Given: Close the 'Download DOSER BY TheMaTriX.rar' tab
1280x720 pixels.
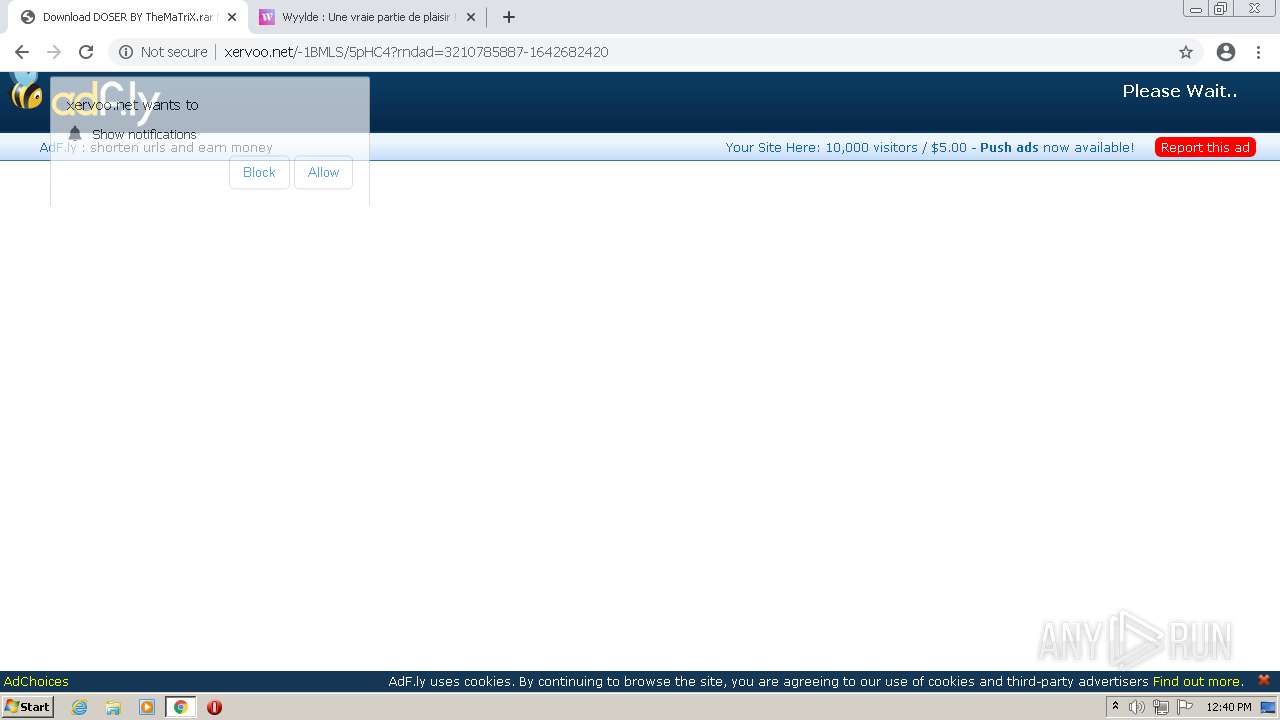Looking at the screenshot, I should (232, 17).
